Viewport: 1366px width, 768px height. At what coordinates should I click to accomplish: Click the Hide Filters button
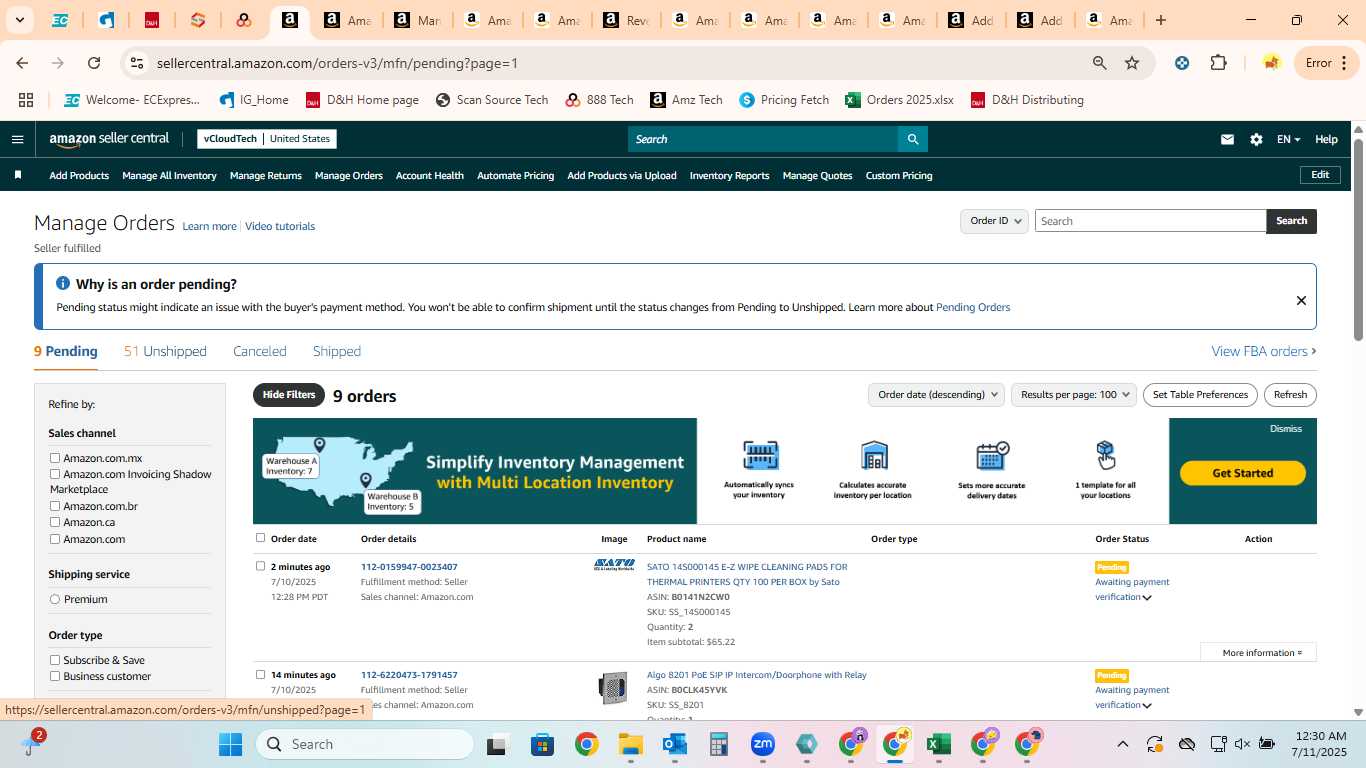click(x=289, y=395)
